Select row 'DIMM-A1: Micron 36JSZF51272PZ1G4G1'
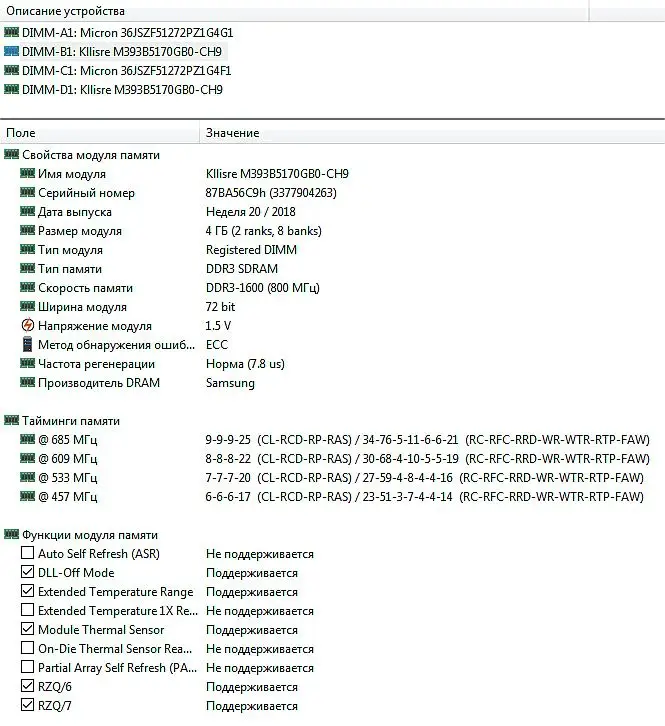The image size is (665, 726). coord(127,32)
